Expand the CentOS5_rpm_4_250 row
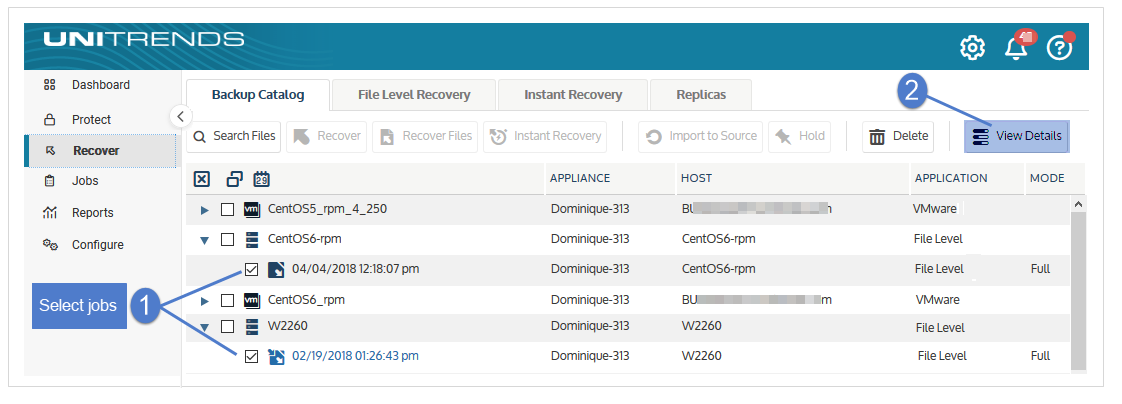 click(205, 210)
